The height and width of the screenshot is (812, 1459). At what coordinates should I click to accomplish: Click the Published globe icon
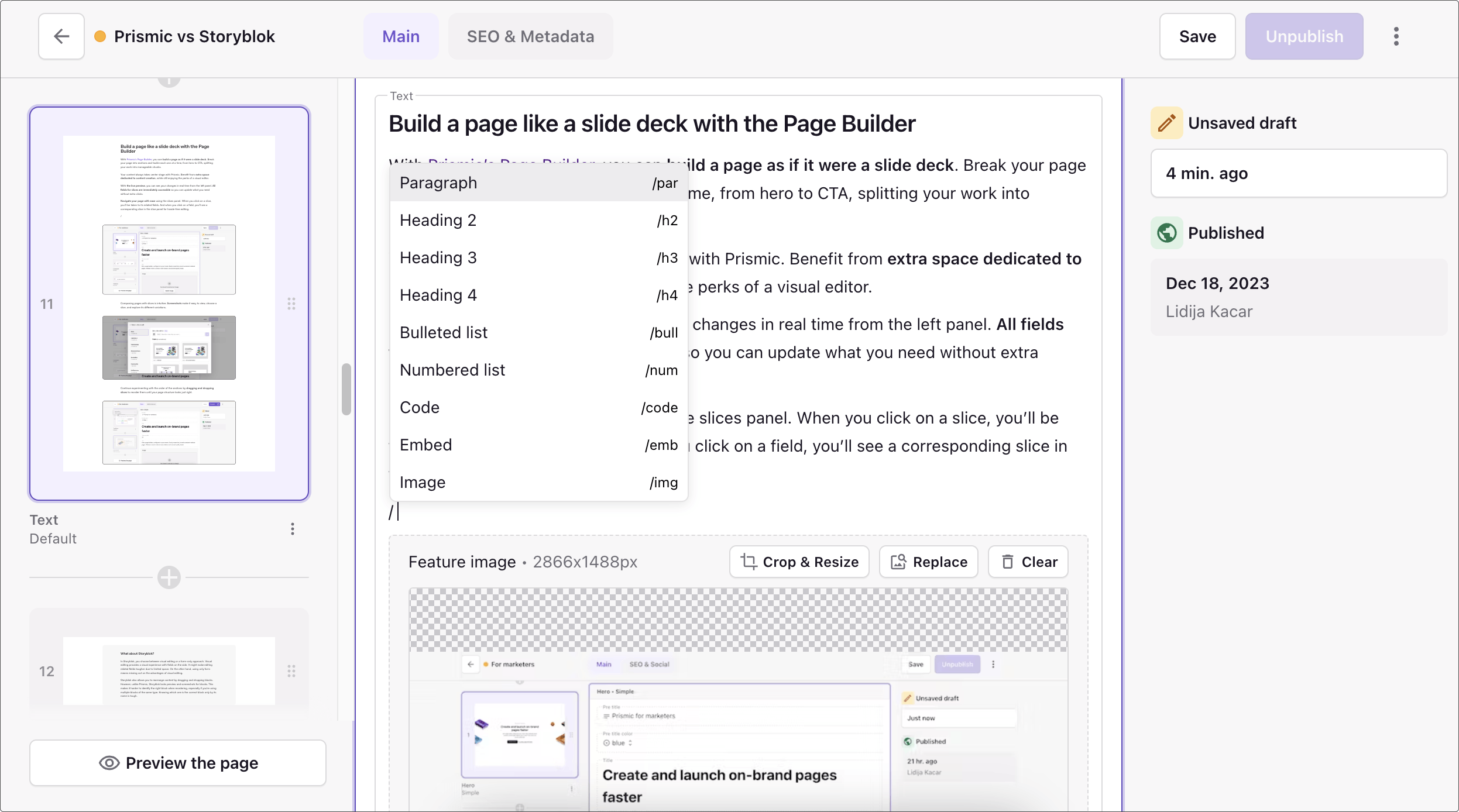[1166, 233]
